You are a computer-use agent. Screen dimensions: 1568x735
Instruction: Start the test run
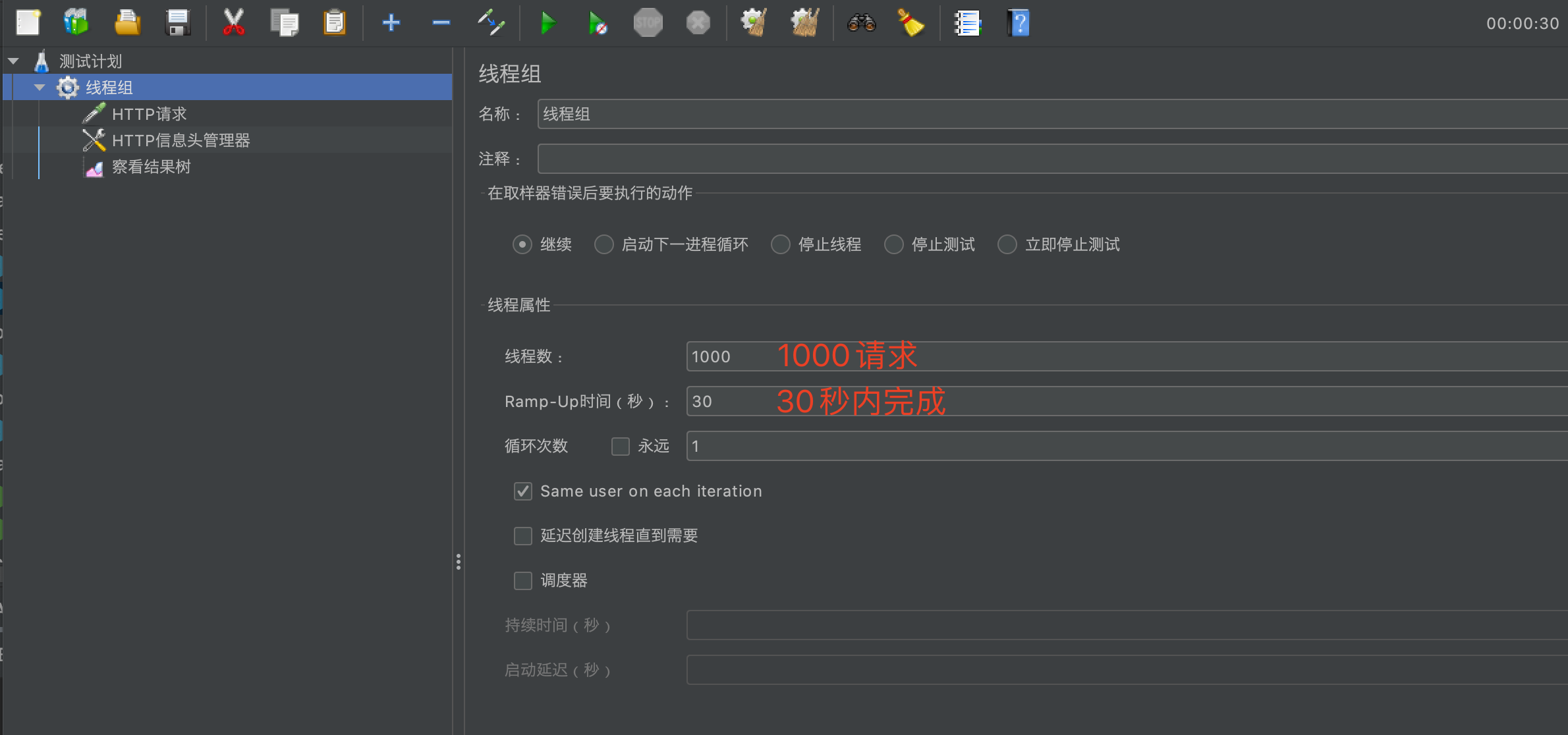tap(548, 22)
